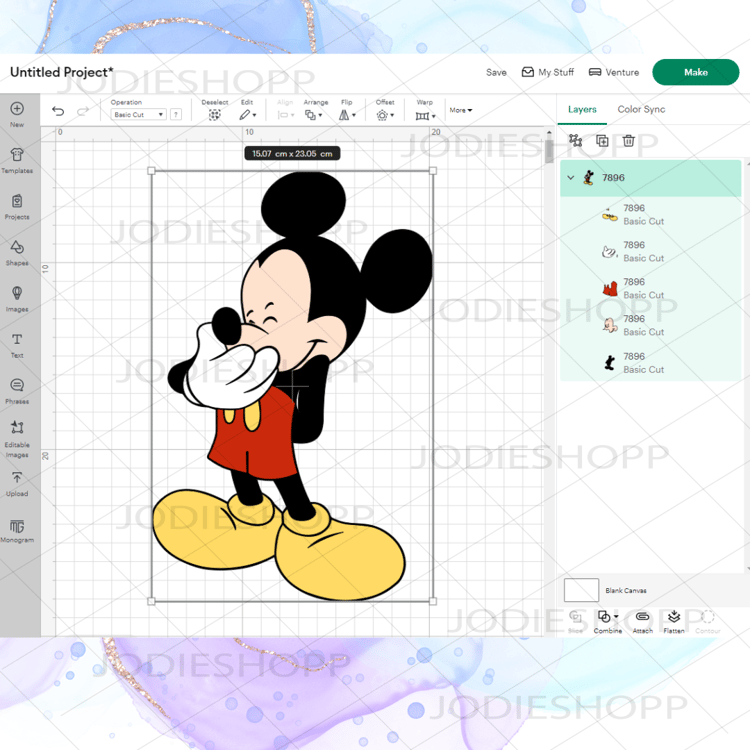
Task: Deselect the current selection
Action: coord(215,110)
